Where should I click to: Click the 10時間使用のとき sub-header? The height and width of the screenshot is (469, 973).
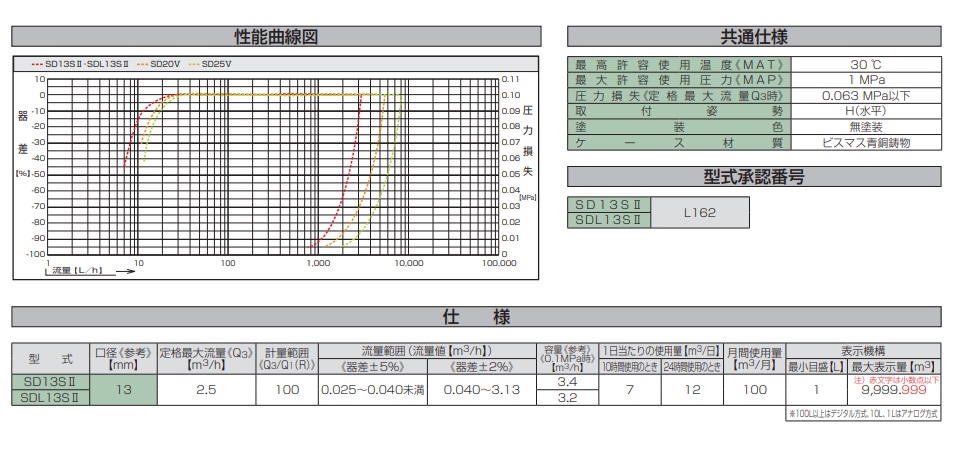630,367
